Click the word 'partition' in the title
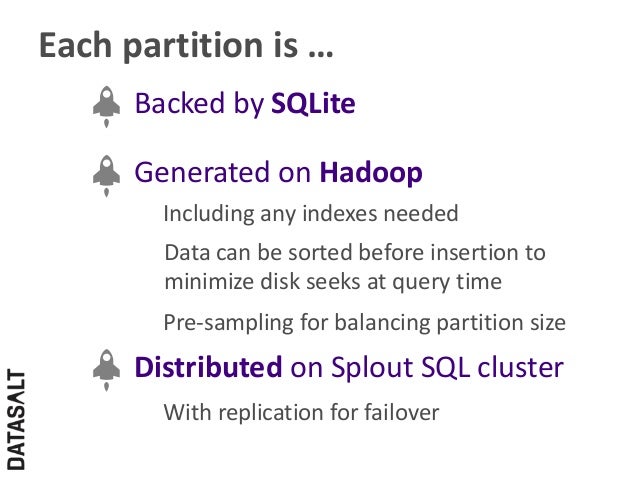The image size is (638, 479). coord(193,46)
